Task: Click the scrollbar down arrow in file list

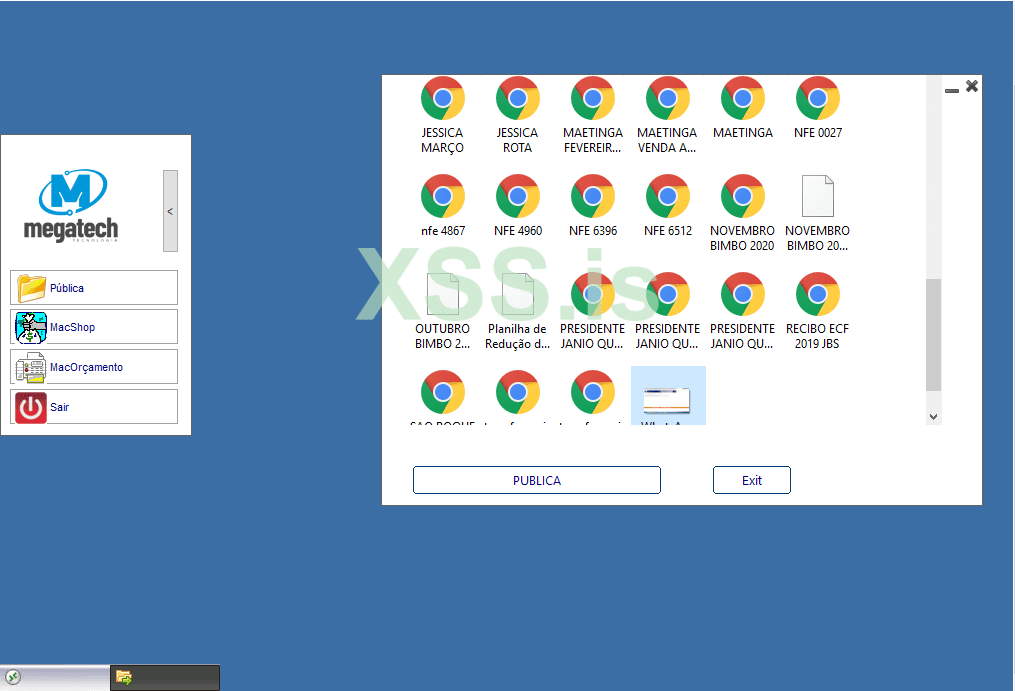Action: click(x=933, y=416)
